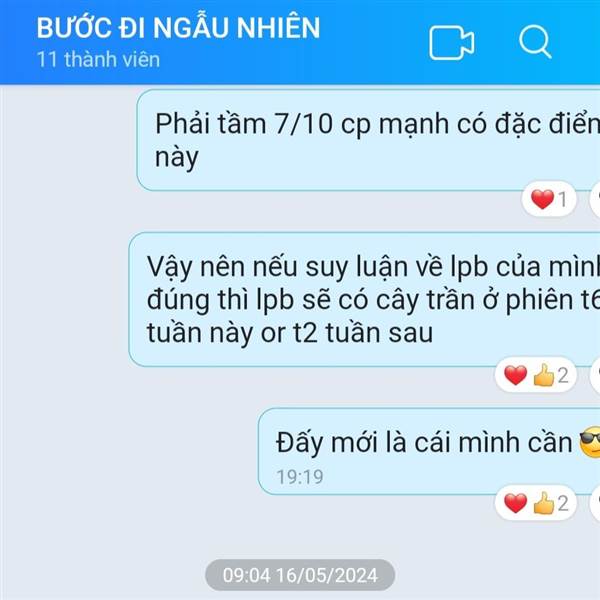Select the message starting "Phải tầm 7/10 cp mạnh"
This screenshot has width=600, height=600.
pos(368,140)
